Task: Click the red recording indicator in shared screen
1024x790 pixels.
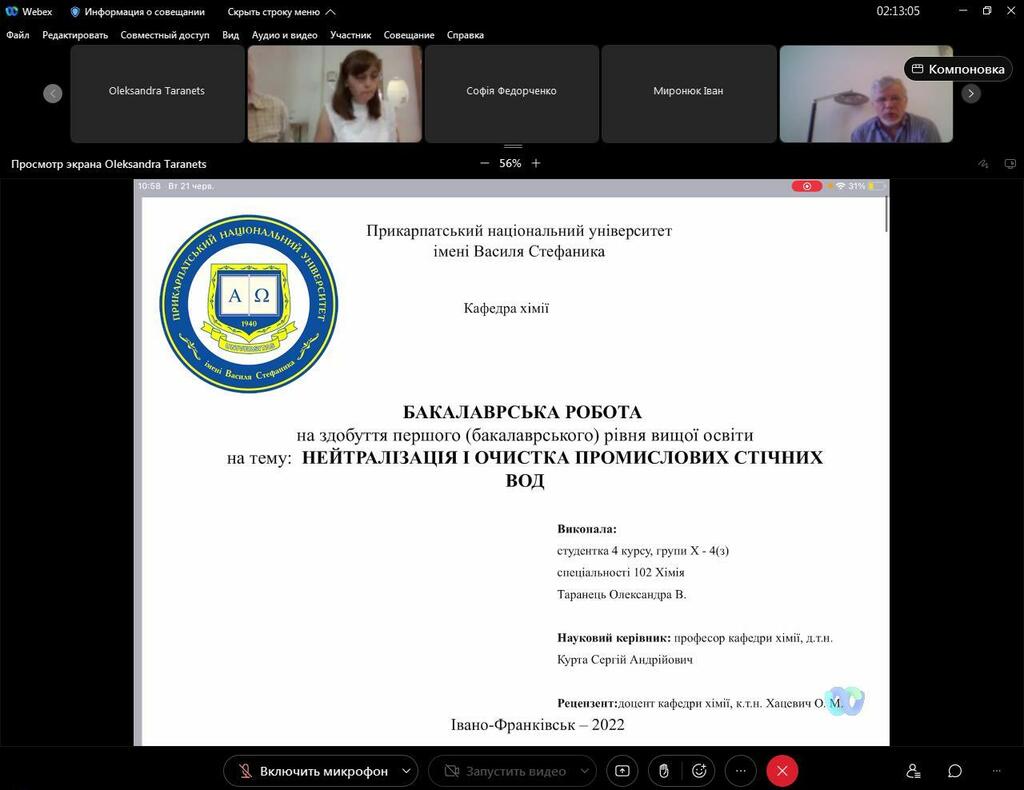Action: pyautogui.click(x=807, y=186)
